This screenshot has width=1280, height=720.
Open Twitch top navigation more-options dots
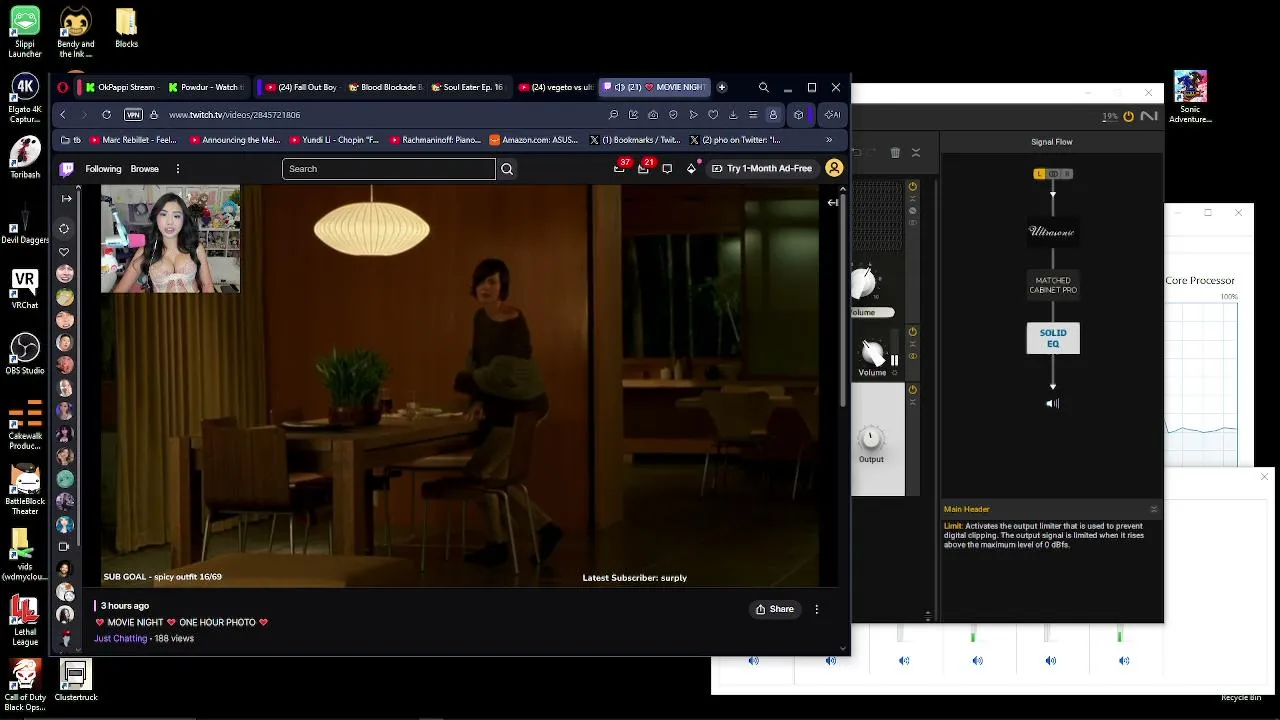coord(177,169)
